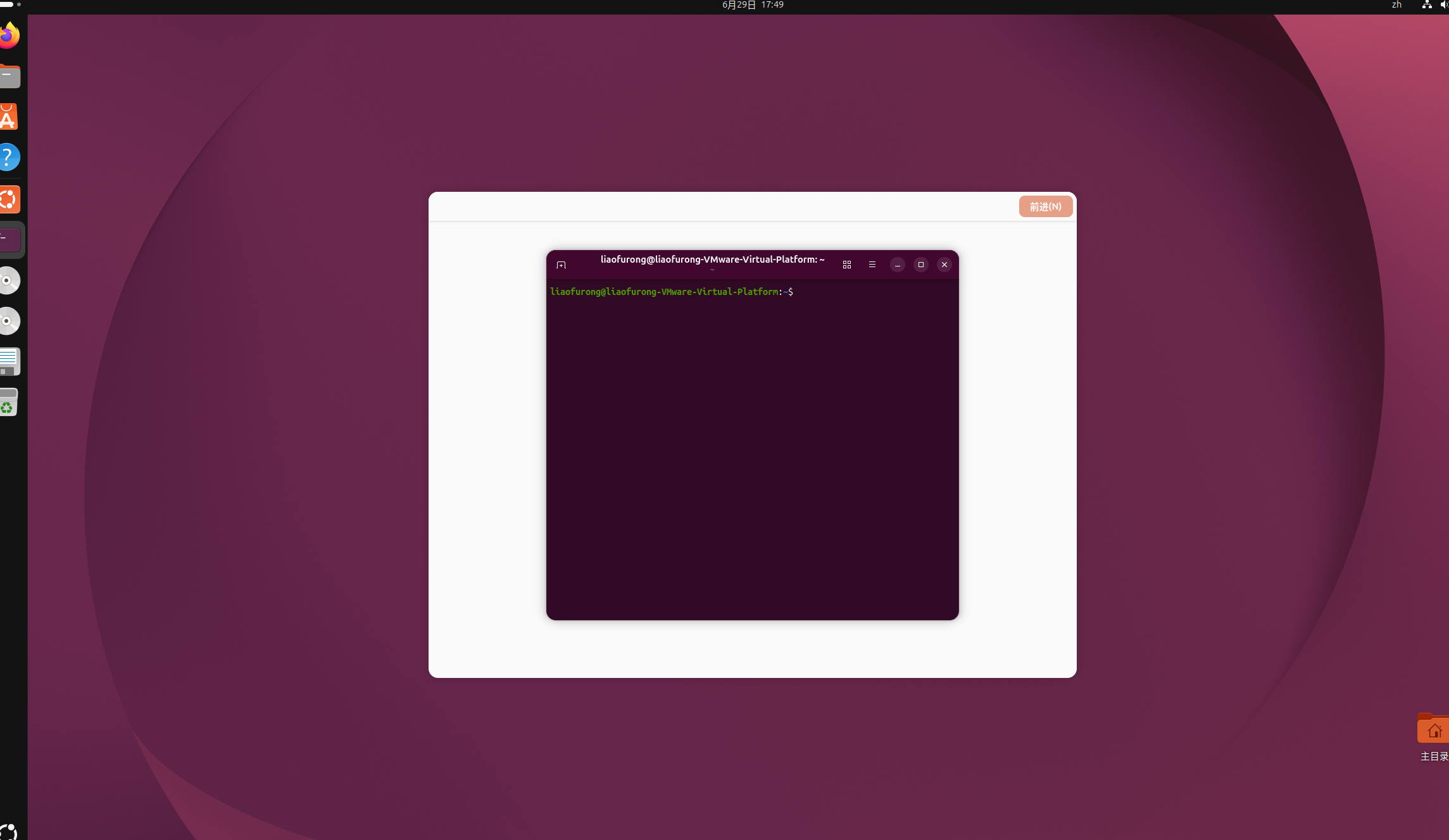Click the orange Ubuntu logo dock icon
This screenshot has height=840, width=1449.
click(x=9, y=199)
